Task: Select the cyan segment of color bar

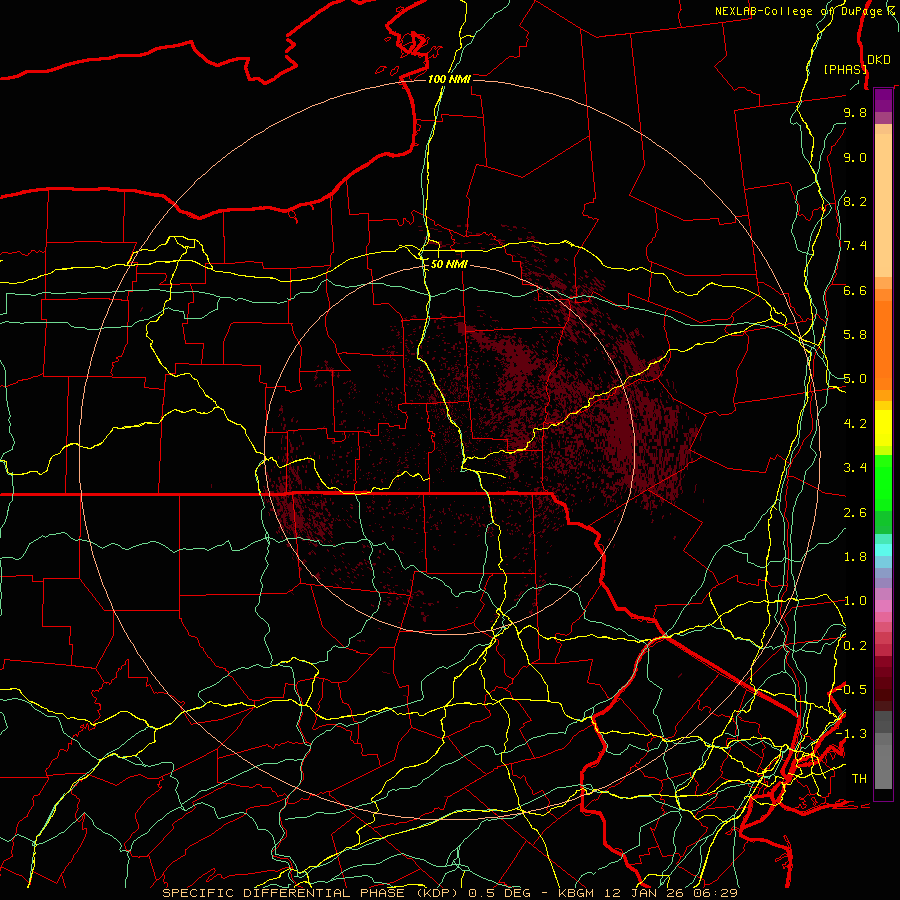Action: (883, 550)
